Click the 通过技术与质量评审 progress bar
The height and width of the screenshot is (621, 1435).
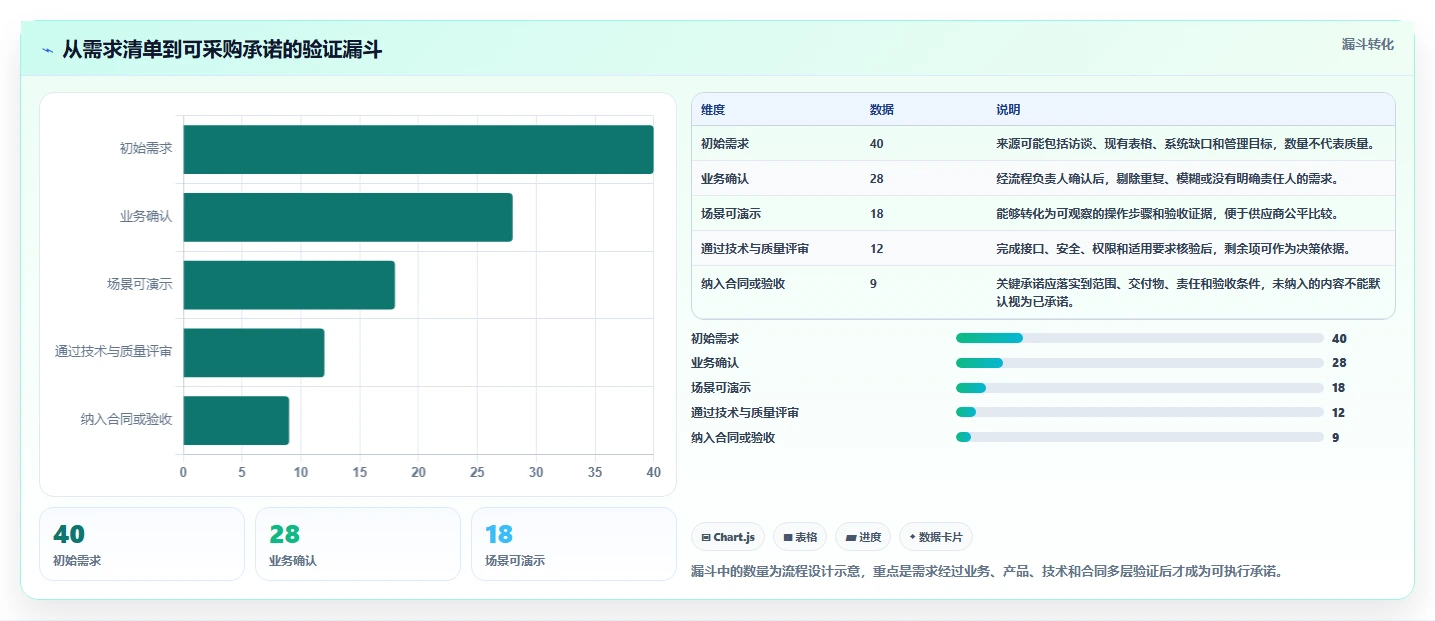pos(1140,412)
